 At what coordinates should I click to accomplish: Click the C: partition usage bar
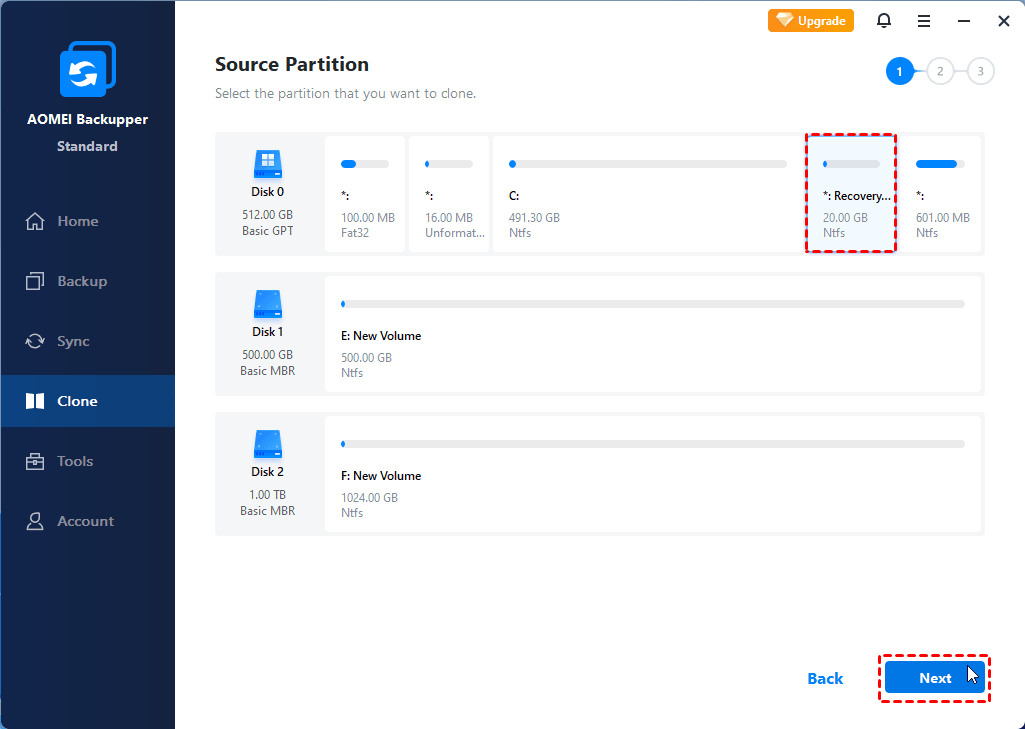point(648,164)
